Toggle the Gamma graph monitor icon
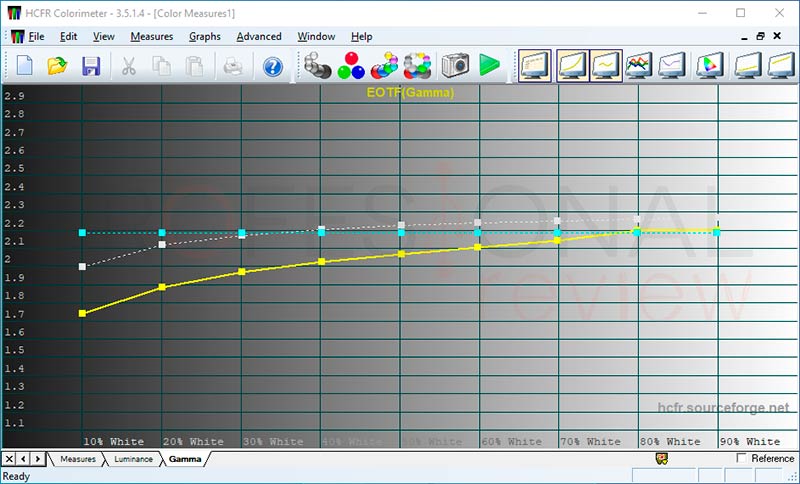The image size is (800, 484). click(x=606, y=65)
